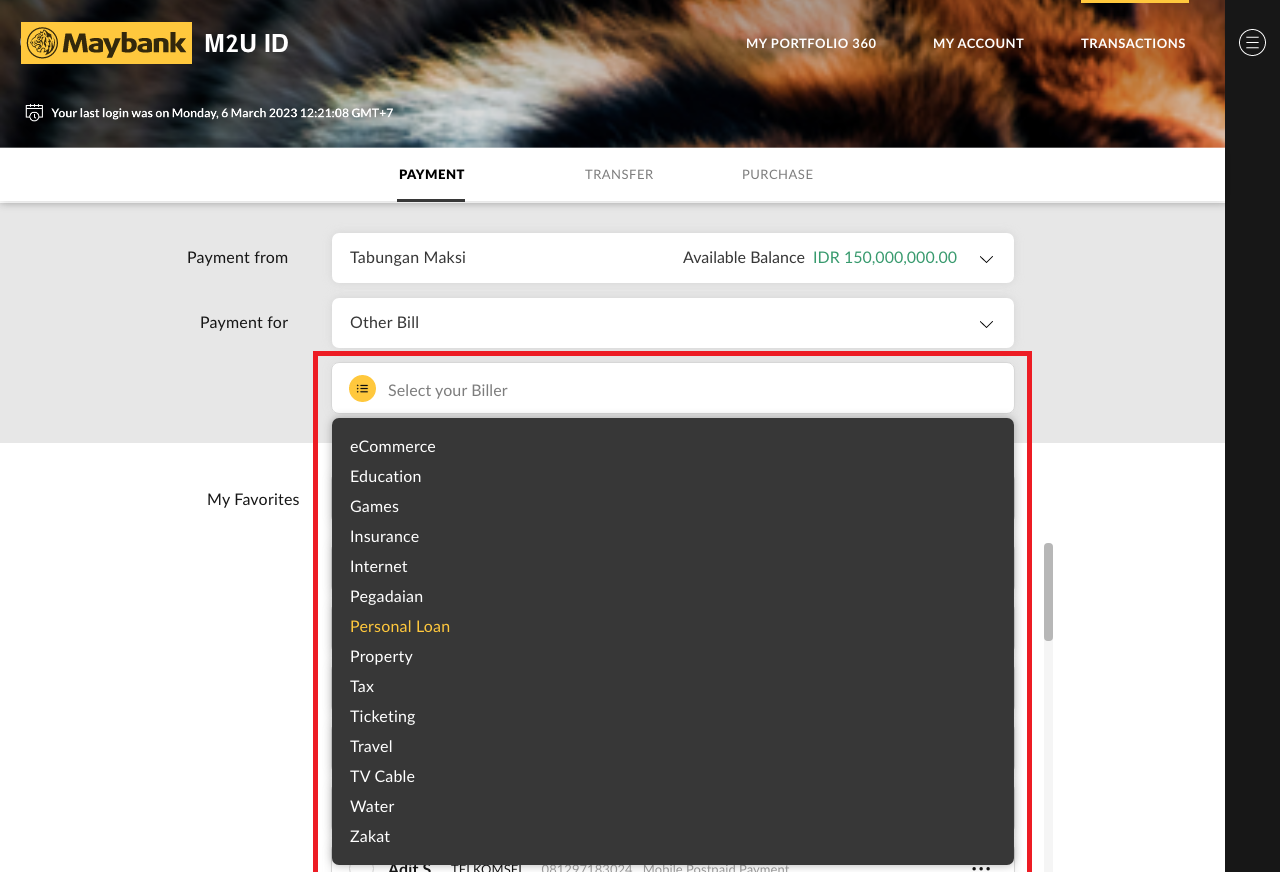
Task: Open the hamburger side menu
Action: click(1252, 42)
